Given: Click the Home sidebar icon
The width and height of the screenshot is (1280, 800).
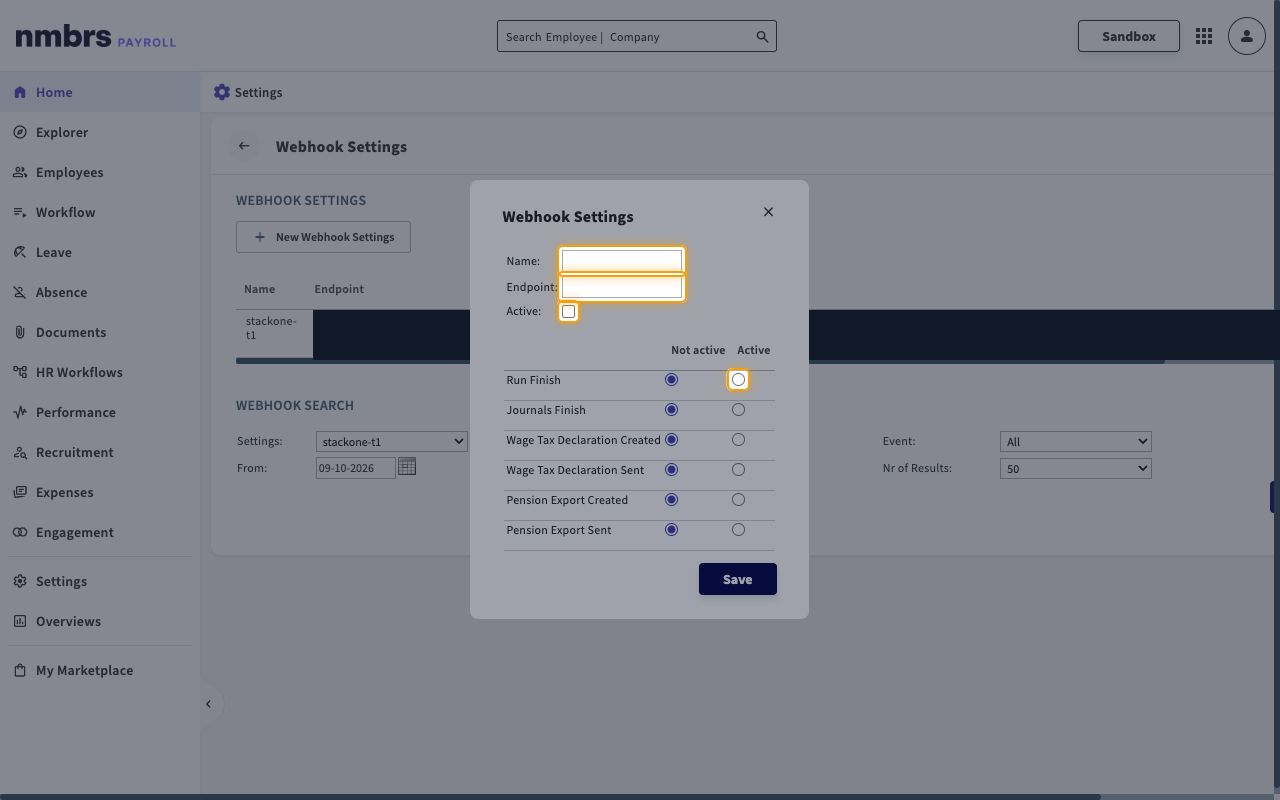Looking at the screenshot, I should pos(20,92).
